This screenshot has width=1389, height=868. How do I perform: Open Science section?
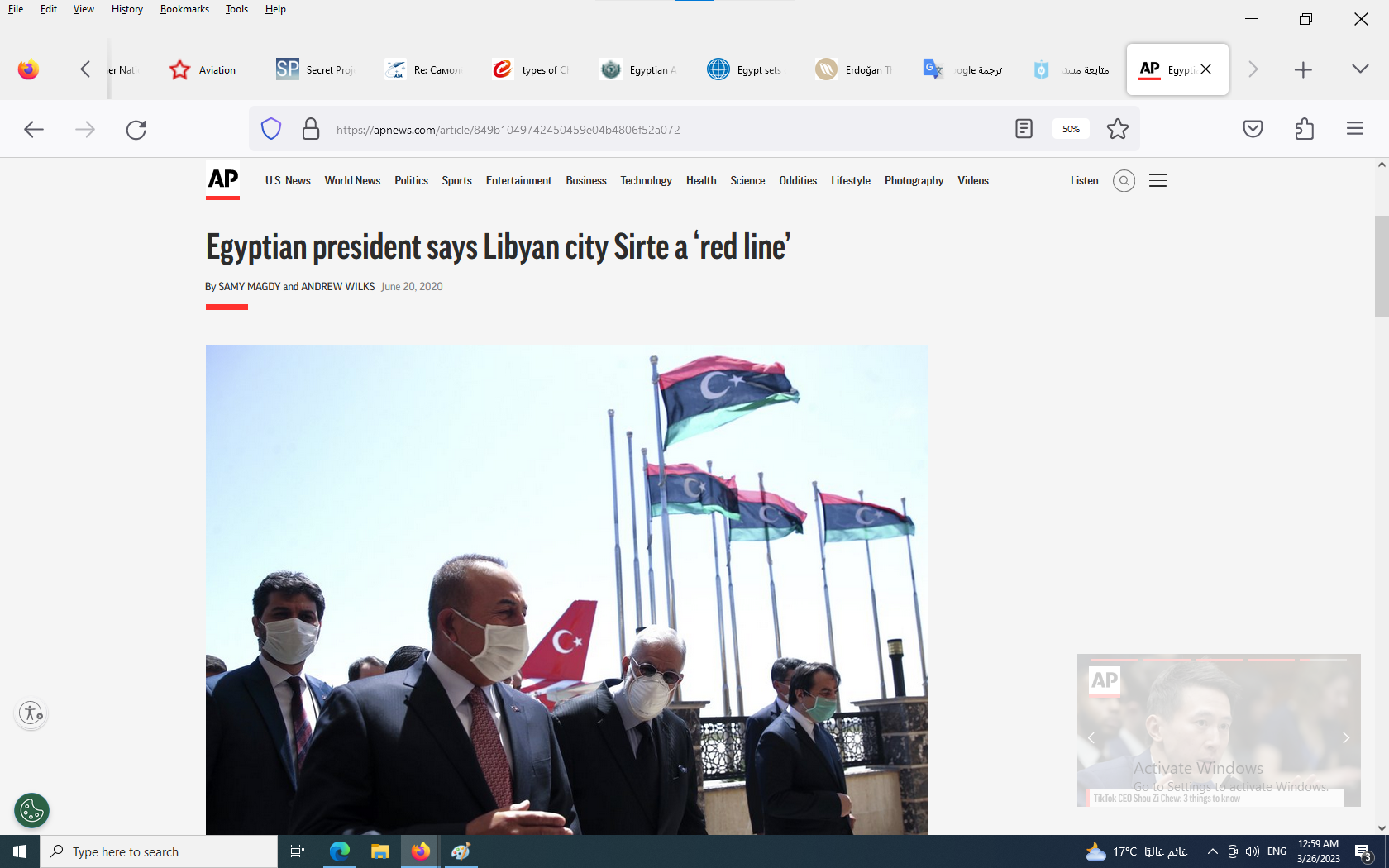(747, 180)
